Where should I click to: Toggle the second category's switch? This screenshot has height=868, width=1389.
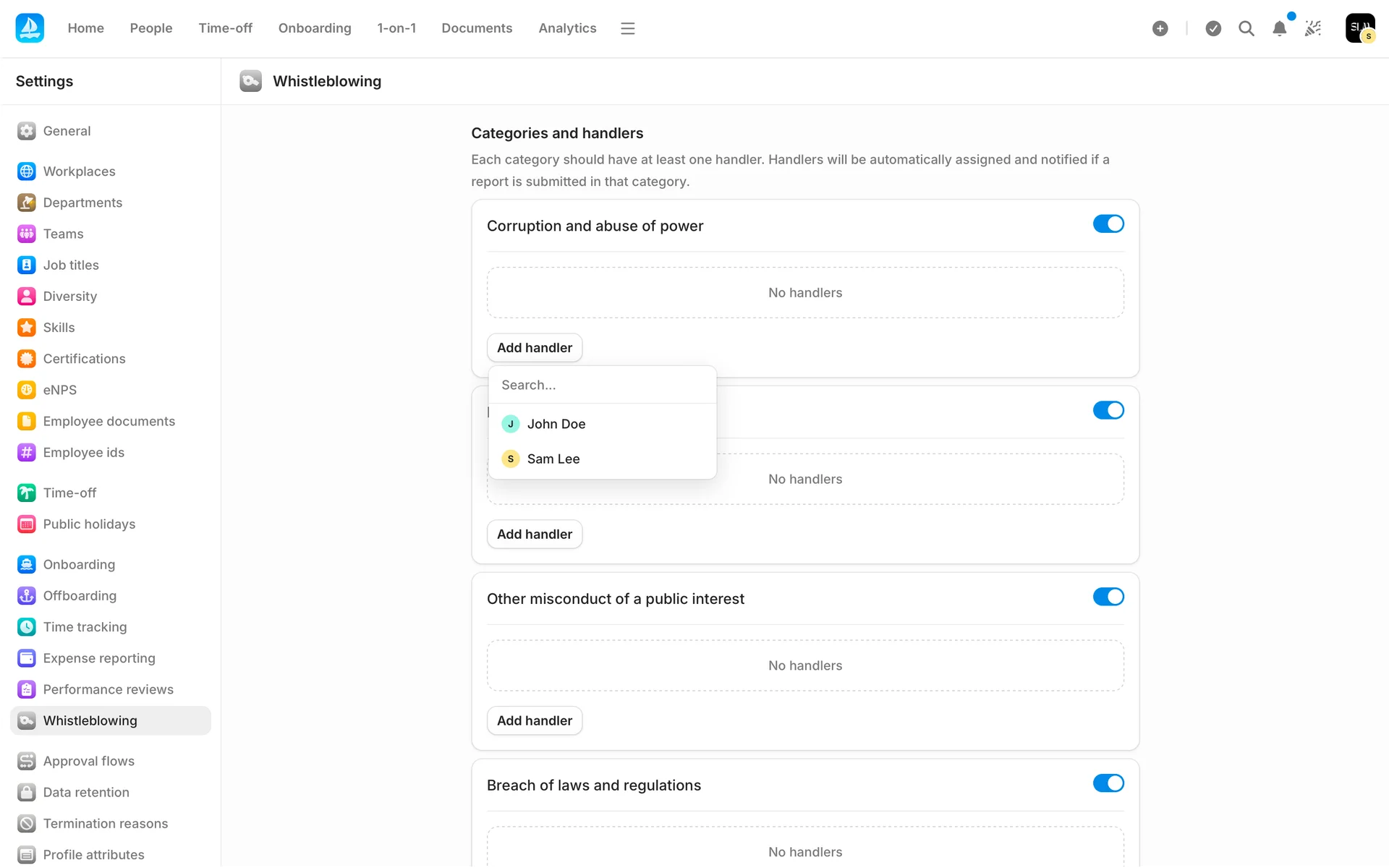(x=1108, y=410)
